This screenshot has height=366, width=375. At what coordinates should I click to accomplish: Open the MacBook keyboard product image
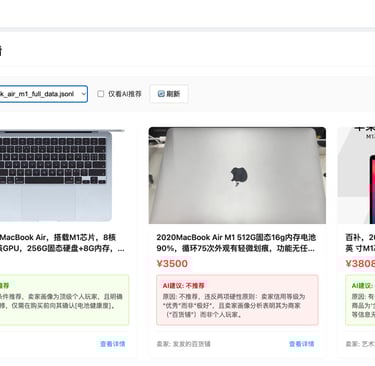pyautogui.click(x=62, y=175)
